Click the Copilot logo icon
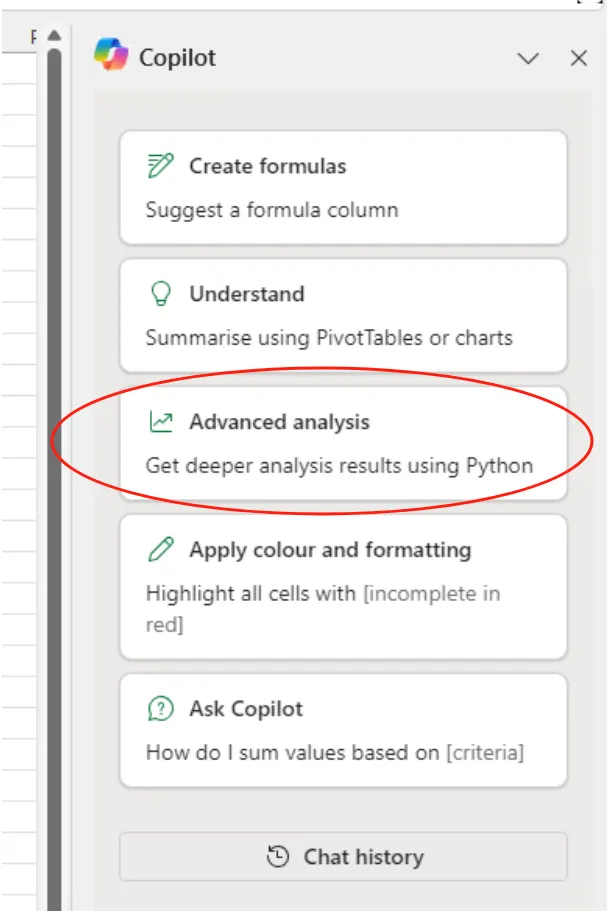609x913 pixels. click(x=111, y=55)
